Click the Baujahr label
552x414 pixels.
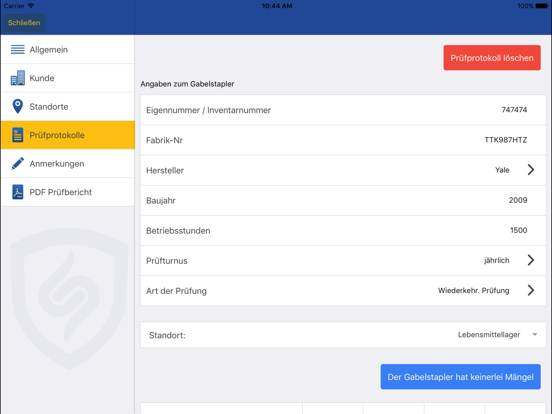(161, 201)
